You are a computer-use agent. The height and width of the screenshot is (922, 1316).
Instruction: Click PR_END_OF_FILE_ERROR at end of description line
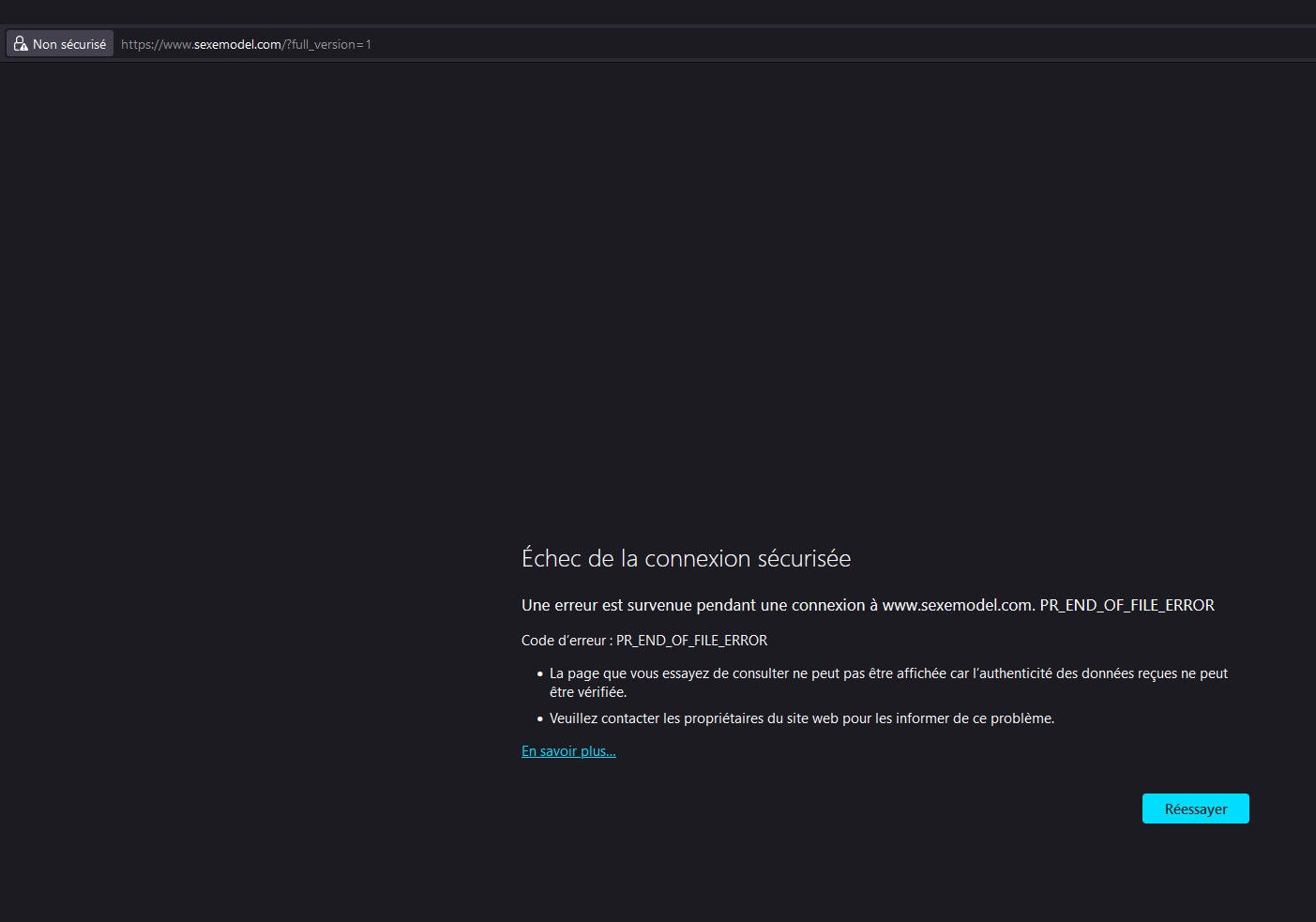point(1127,606)
